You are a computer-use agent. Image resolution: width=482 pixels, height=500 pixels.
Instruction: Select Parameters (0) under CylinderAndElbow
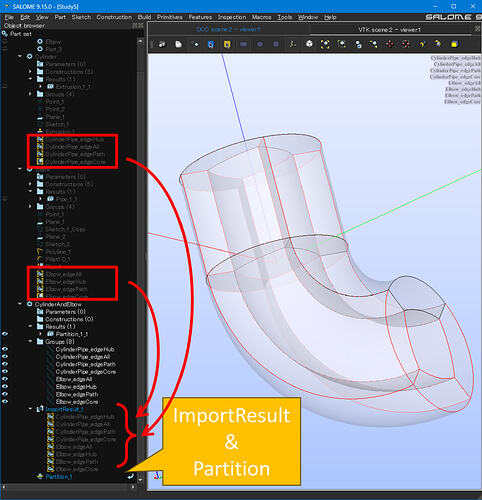(x=65, y=312)
